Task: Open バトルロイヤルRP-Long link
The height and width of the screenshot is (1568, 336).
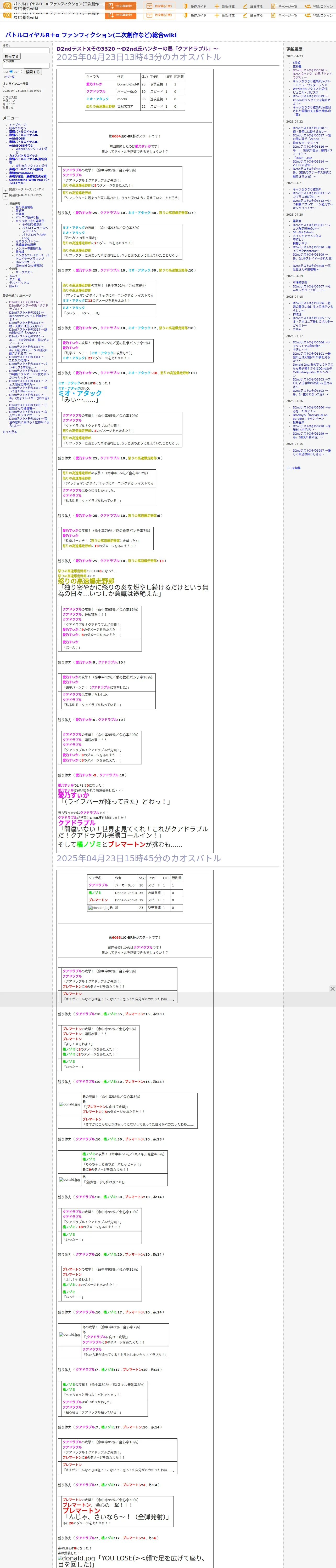Action: pos(35,236)
